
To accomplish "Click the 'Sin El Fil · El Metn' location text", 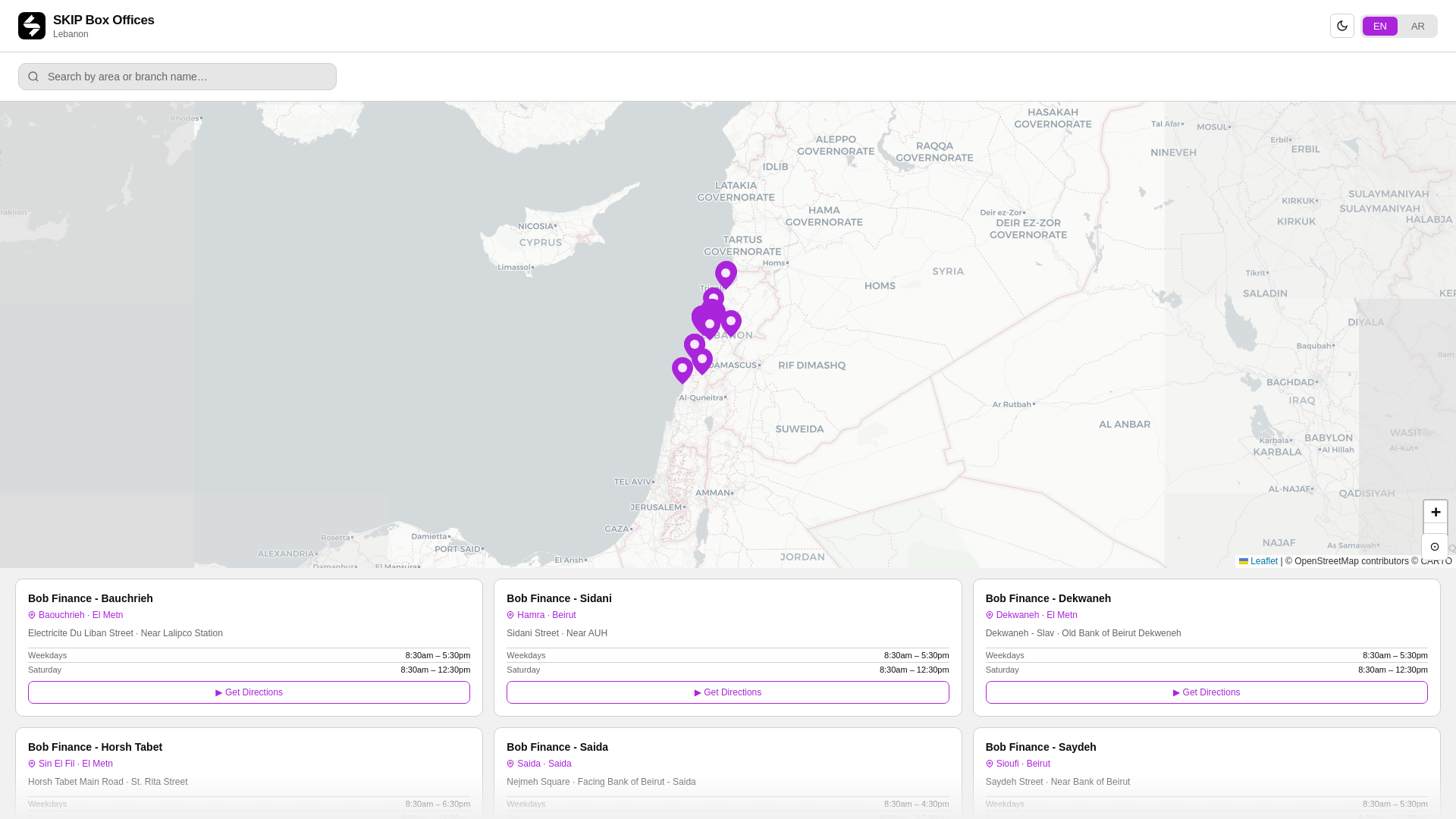I will 76,764.
